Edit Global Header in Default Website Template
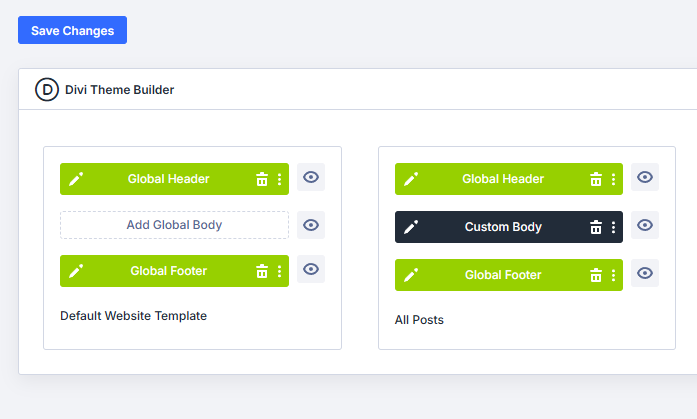Image resolution: width=697 pixels, height=419 pixels. (x=76, y=179)
